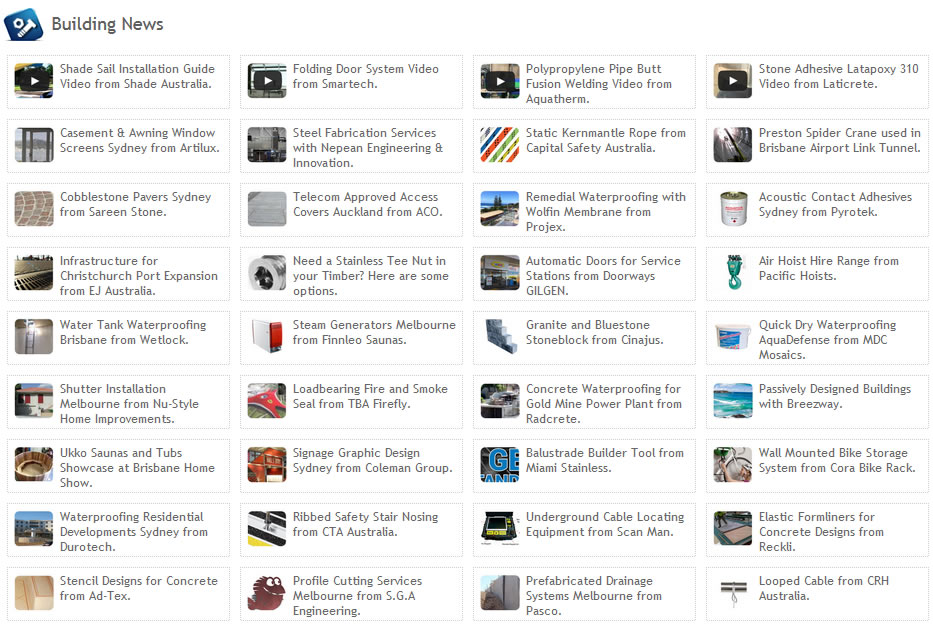Follow 'Telecom Approved Access Covers Auckland' link
This screenshot has height=632, width=933.
(368, 204)
